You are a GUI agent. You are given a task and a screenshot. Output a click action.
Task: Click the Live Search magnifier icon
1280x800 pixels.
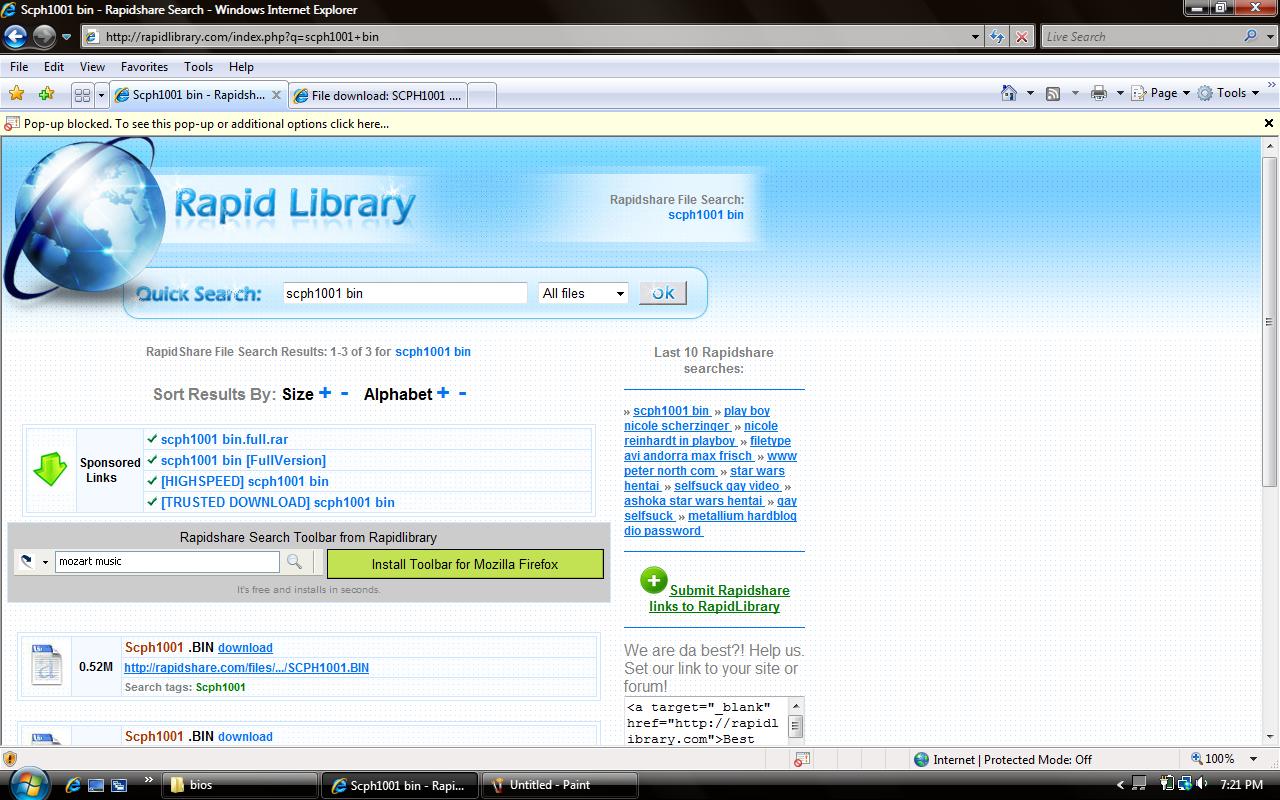[x=1251, y=37]
